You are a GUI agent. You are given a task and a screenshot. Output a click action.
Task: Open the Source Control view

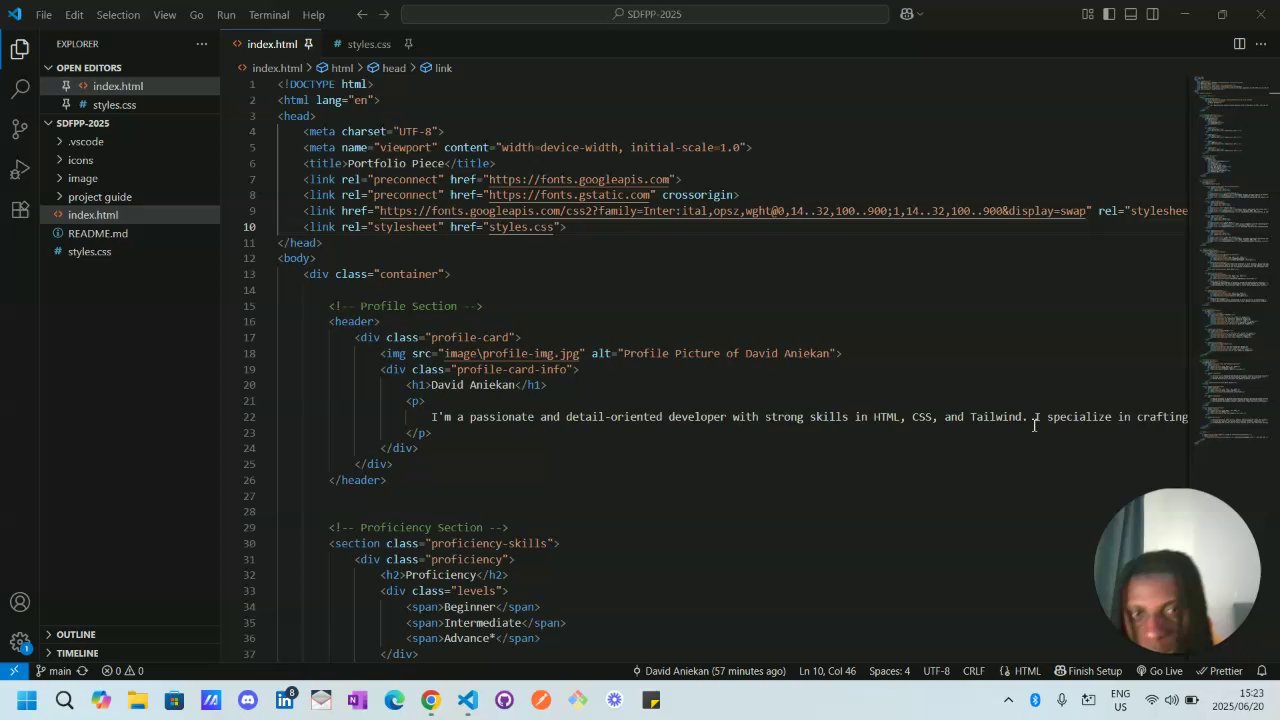click(20, 129)
